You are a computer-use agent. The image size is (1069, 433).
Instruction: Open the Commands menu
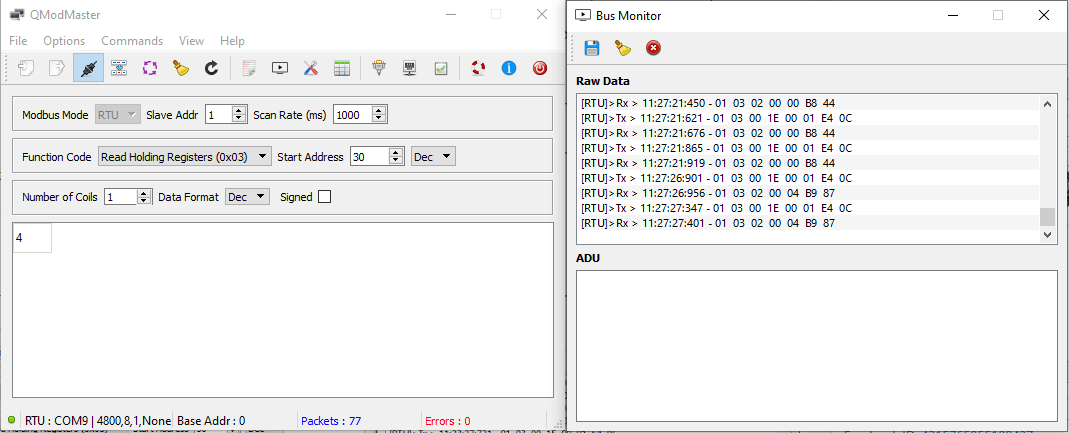click(x=132, y=41)
